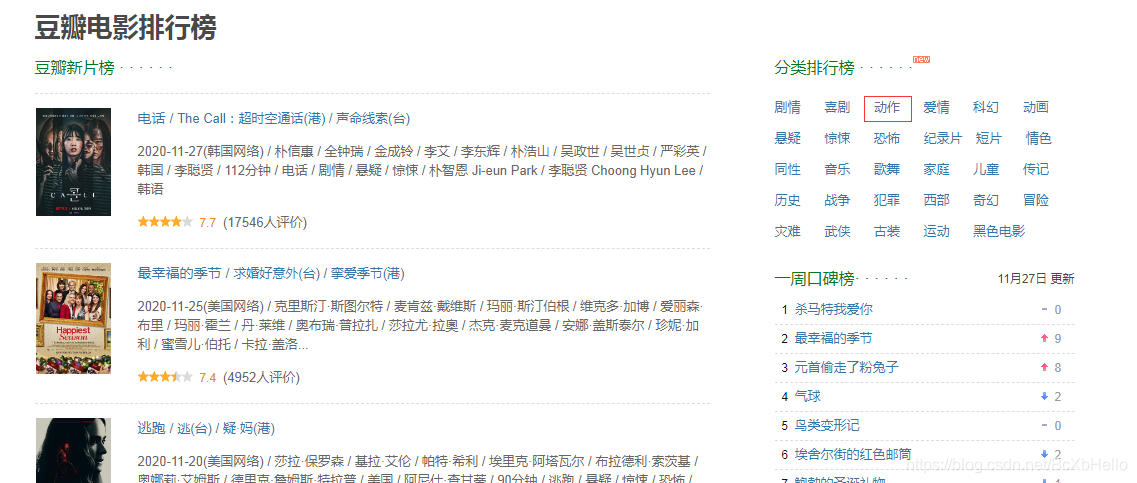Select the 灾难 category
Screen dimensions: 1137x483
[787, 231]
